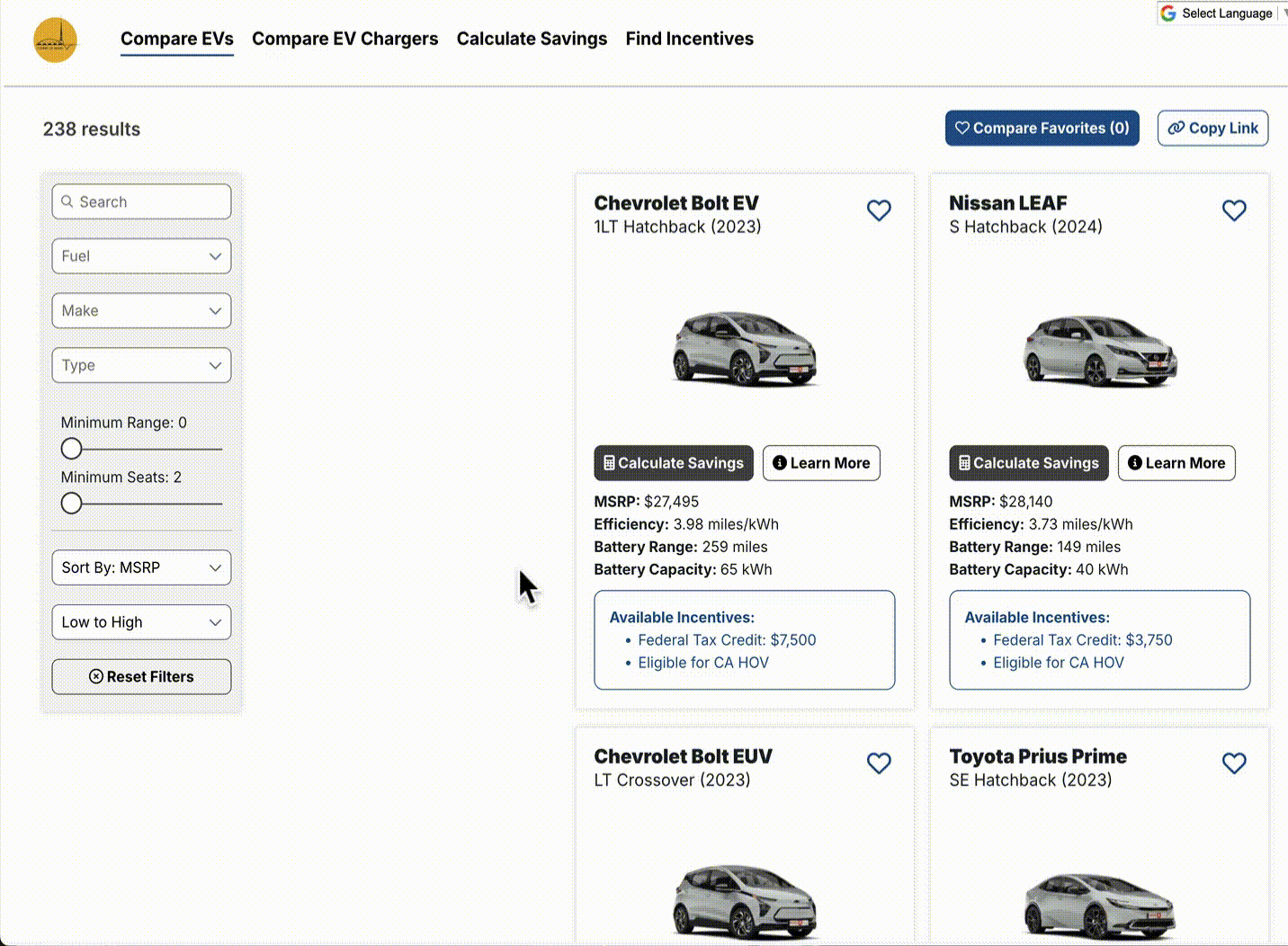Expand the Type filter dropdown

point(141,365)
